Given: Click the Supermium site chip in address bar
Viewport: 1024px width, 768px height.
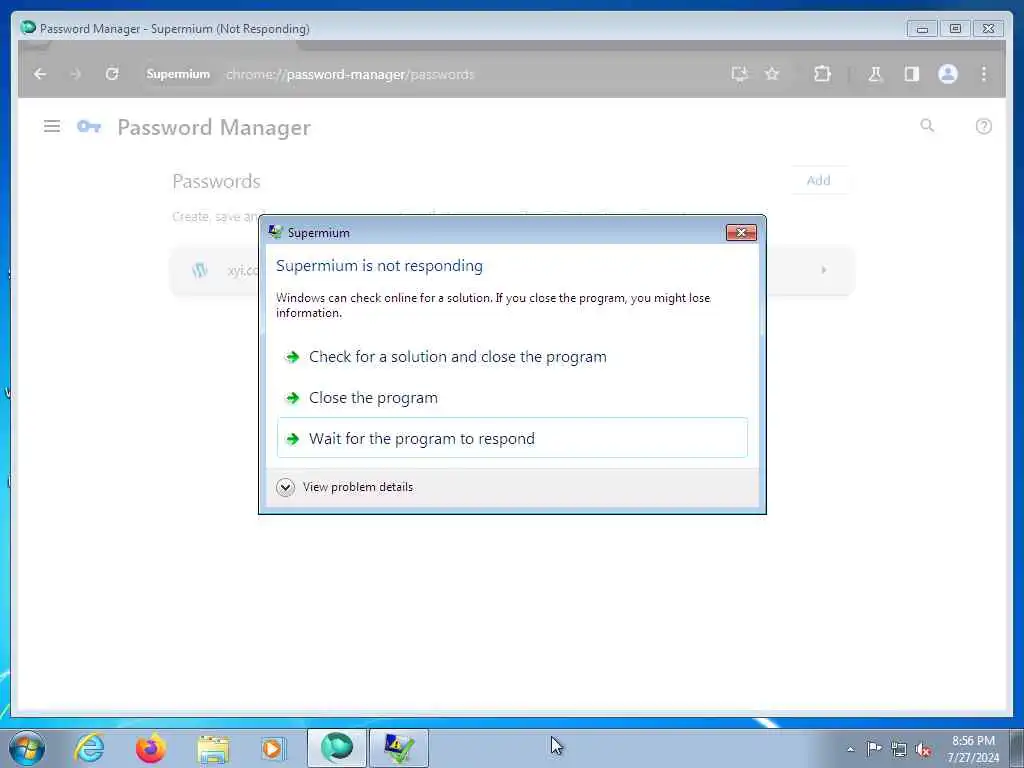Looking at the screenshot, I should click(x=178, y=74).
